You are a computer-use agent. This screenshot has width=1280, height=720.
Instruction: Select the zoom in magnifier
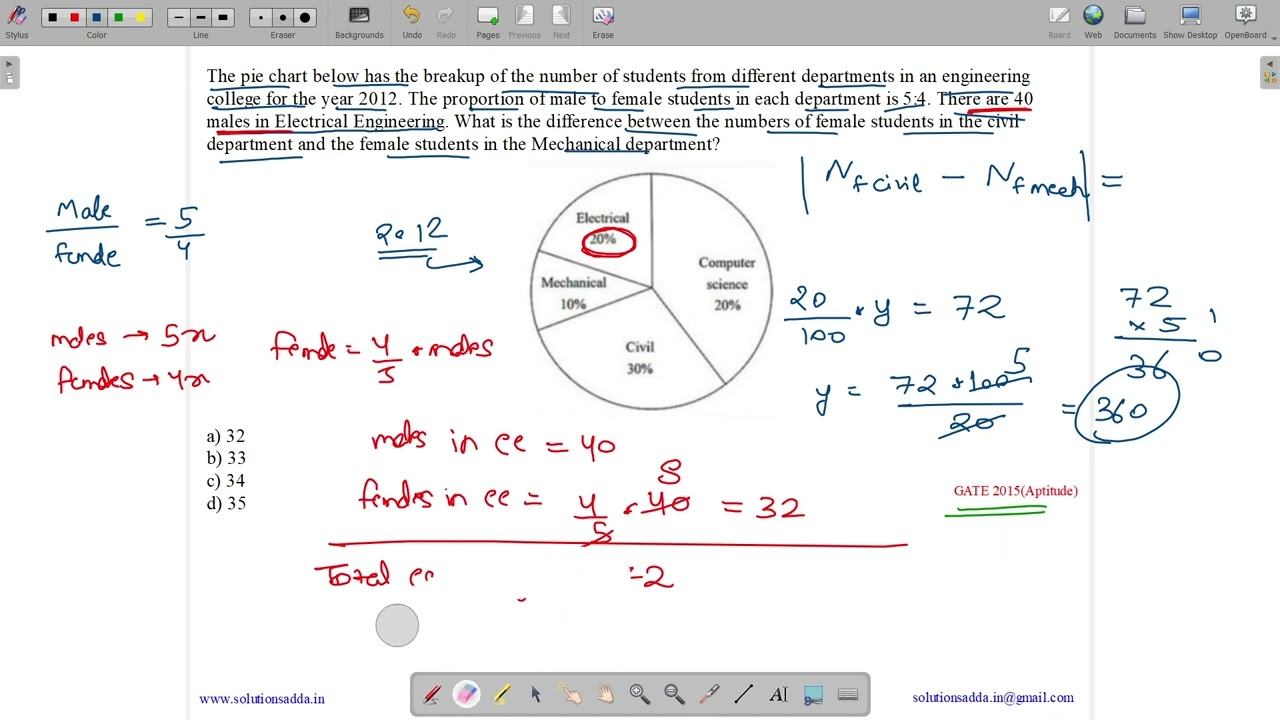(x=640, y=694)
